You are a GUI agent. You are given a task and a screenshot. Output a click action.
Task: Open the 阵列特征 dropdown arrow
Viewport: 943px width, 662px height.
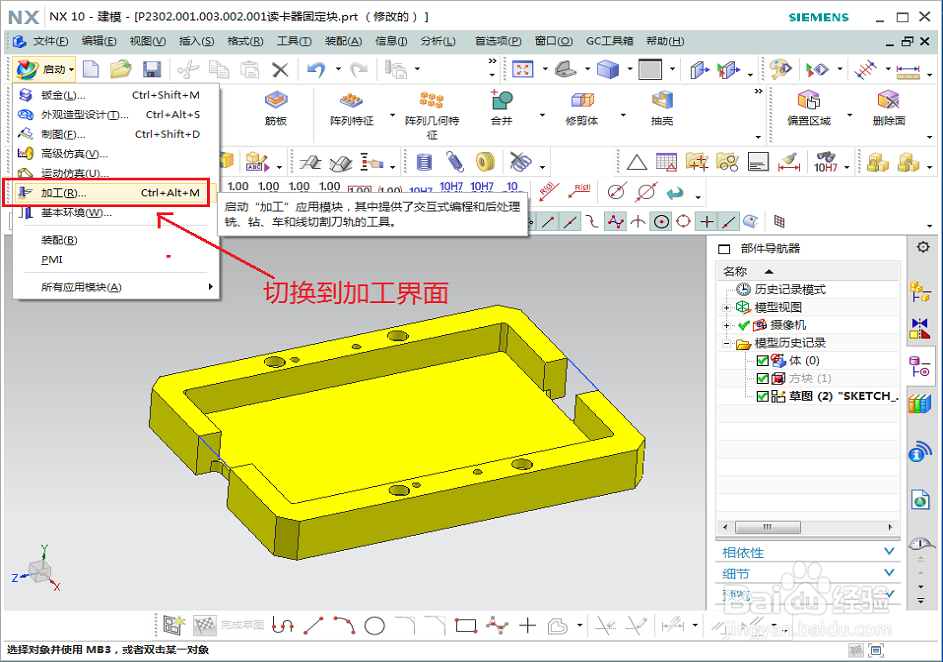coord(393,115)
